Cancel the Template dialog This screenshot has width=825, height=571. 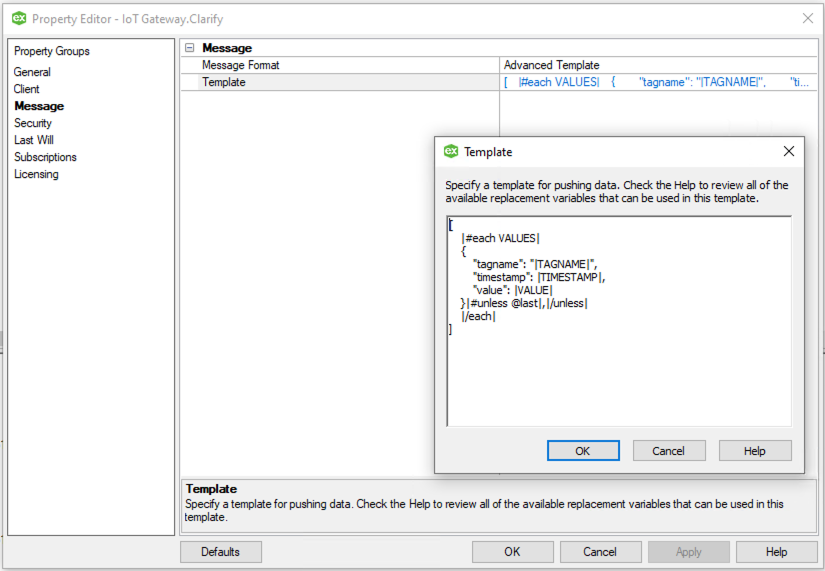(669, 451)
